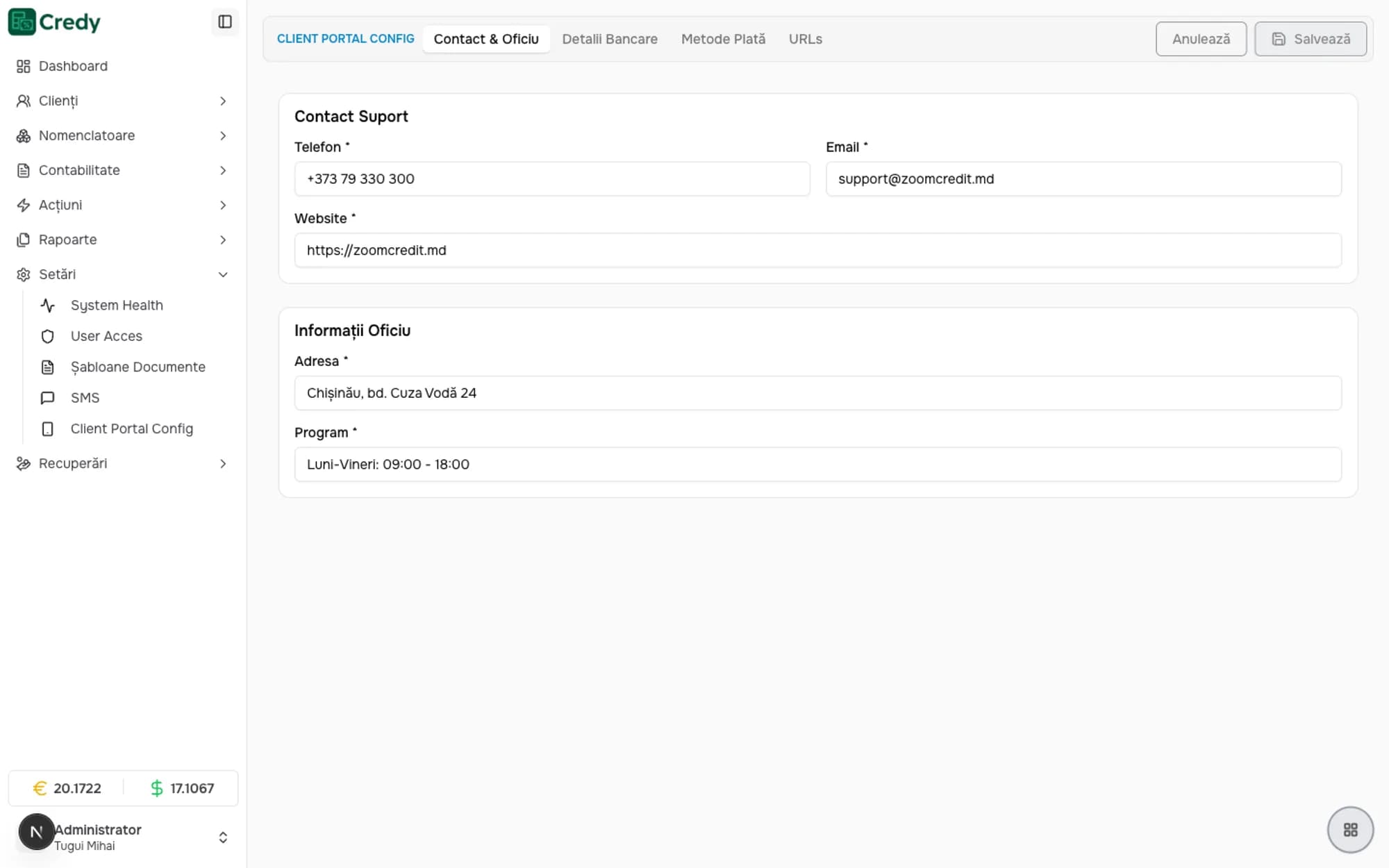Click the User Acces shield icon
Screen dimensions: 1389x868
coord(47,336)
